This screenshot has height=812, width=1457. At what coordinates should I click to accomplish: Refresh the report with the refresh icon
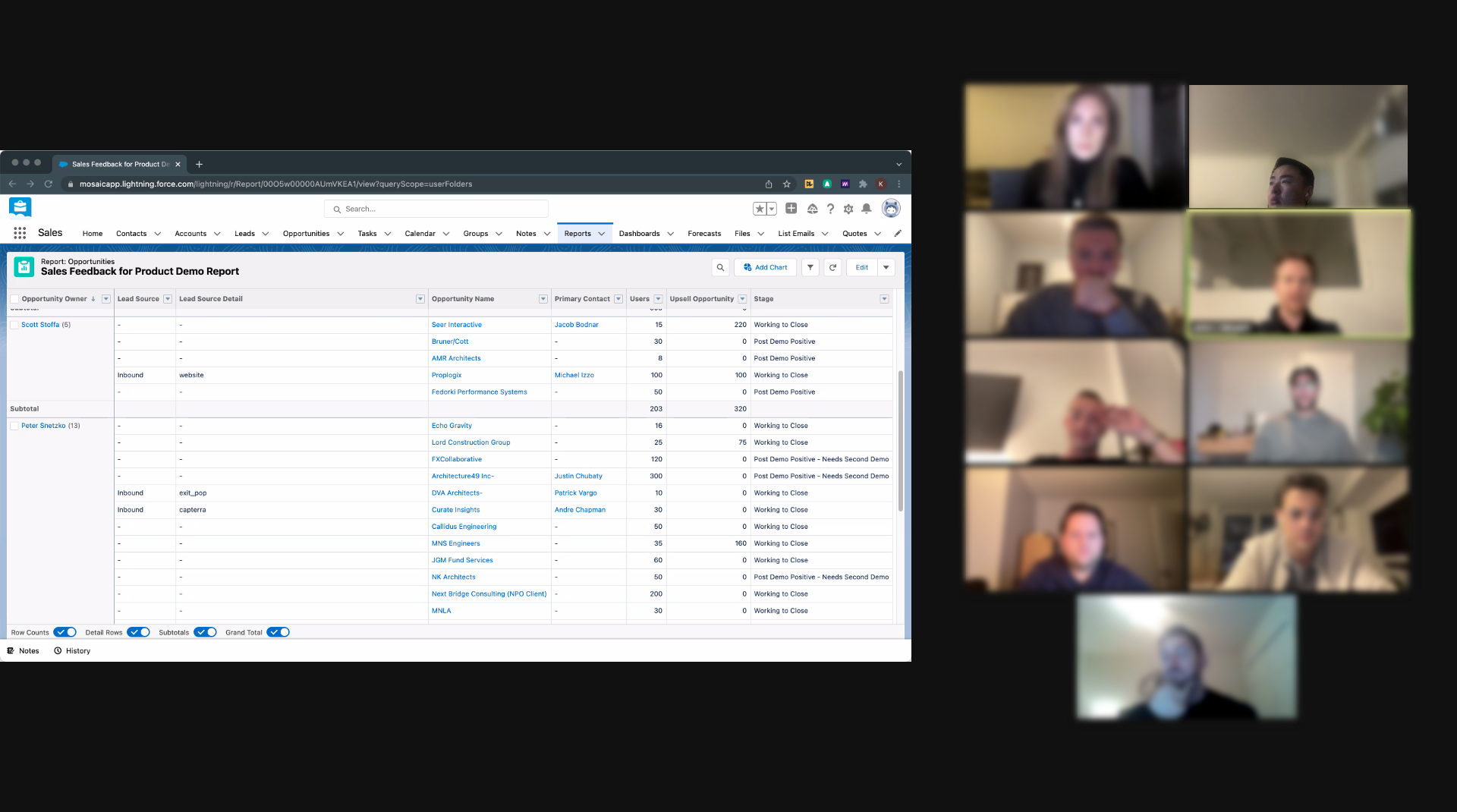[832, 267]
